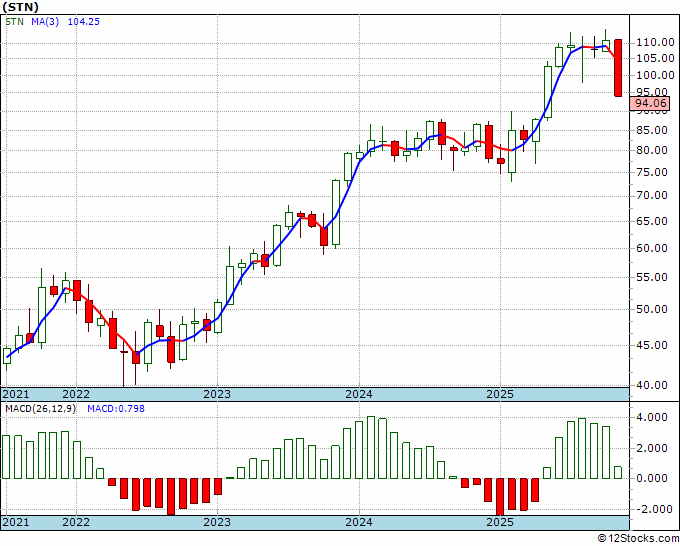This screenshot has width=680, height=546.
Task: Click the 105.00 price axis label
Action: click(655, 58)
